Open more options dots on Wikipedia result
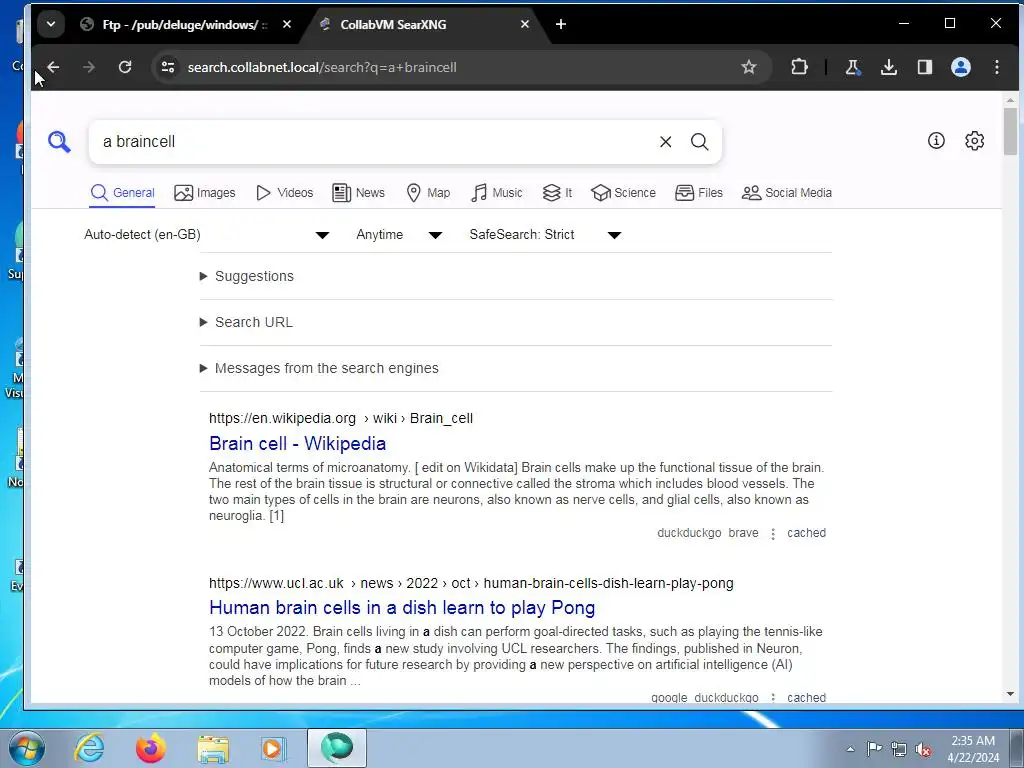The width and height of the screenshot is (1024, 768). 773,534
